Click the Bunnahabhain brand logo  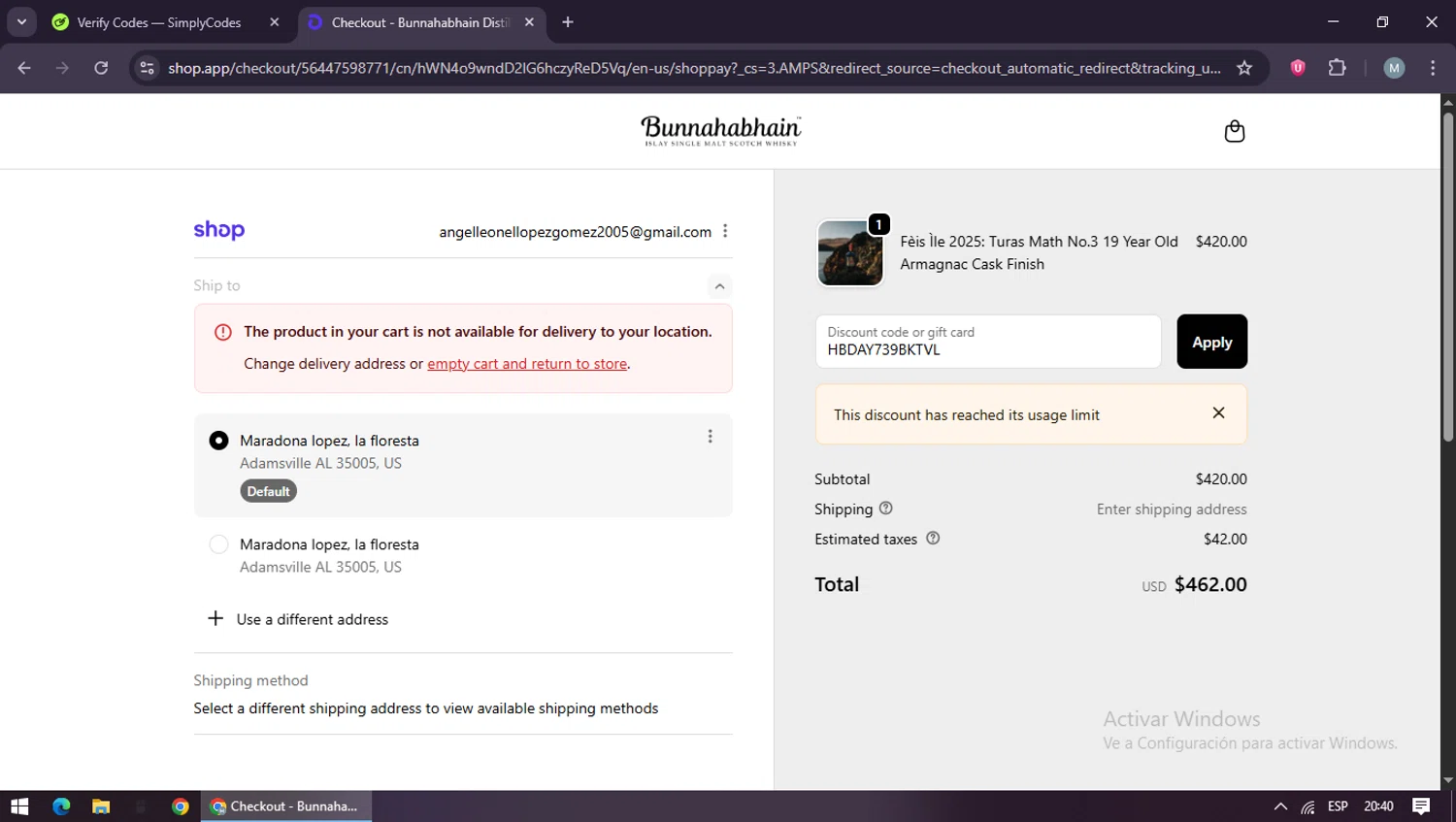[721, 131]
